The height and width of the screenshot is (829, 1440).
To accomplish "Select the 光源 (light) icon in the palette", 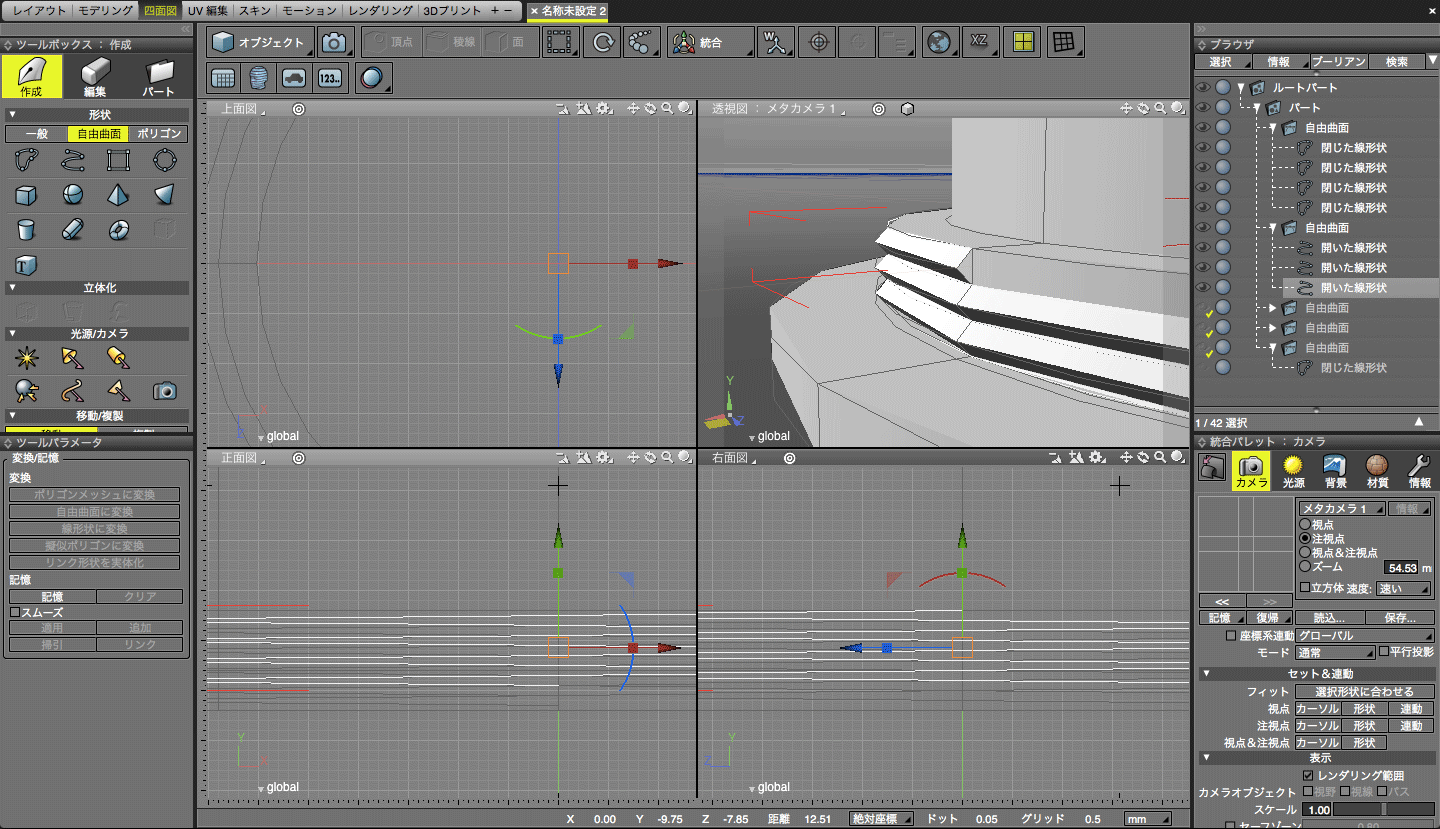I will [x=1293, y=469].
